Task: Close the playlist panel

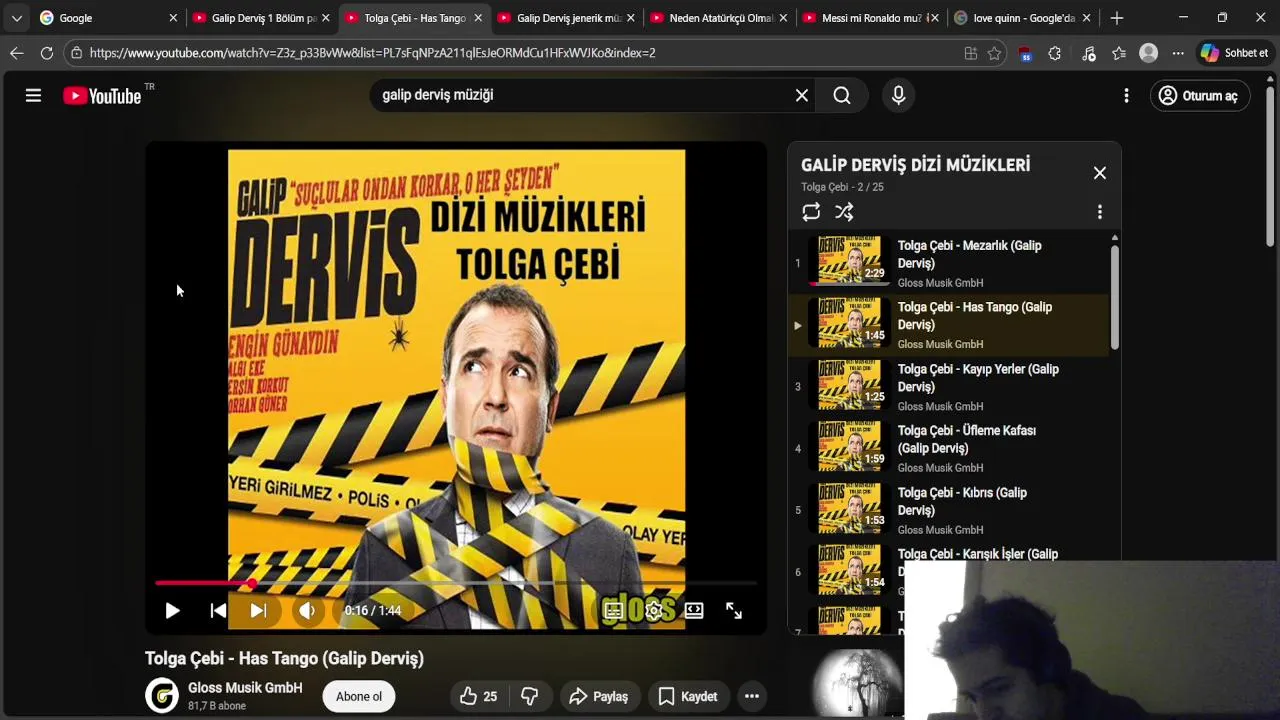Action: 1099,173
